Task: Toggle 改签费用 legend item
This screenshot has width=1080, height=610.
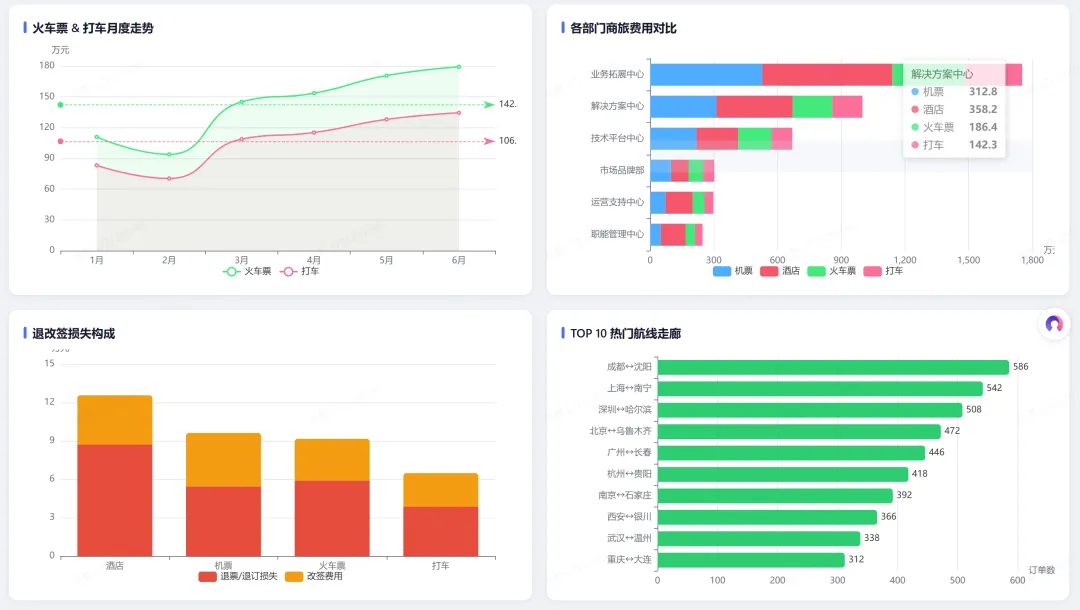Action: pyautogui.click(x=313, y=576)
